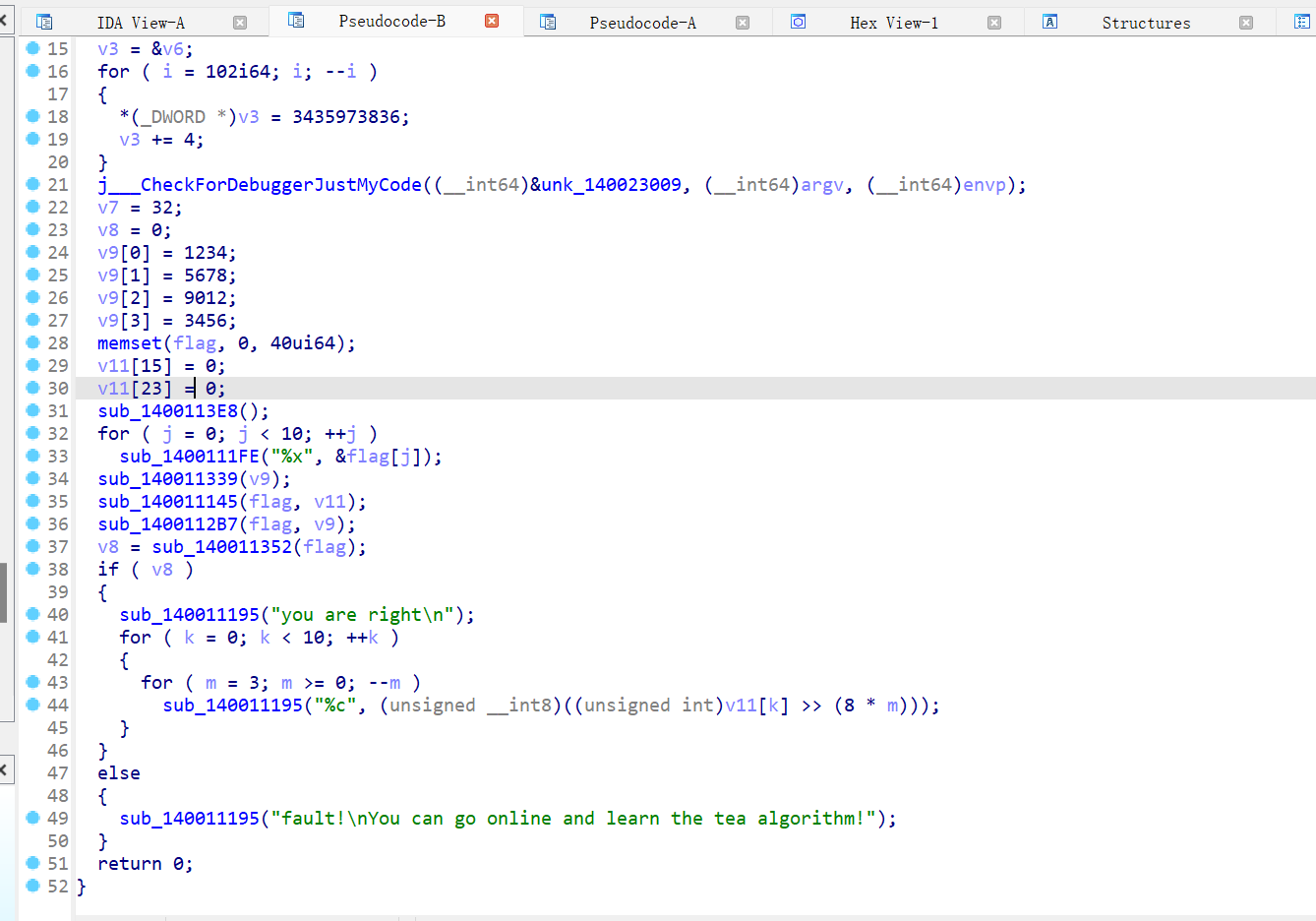Screen dimensions: 1316x921
Task: Switch to the Hex View-1 tab
Action: point(894,23)
